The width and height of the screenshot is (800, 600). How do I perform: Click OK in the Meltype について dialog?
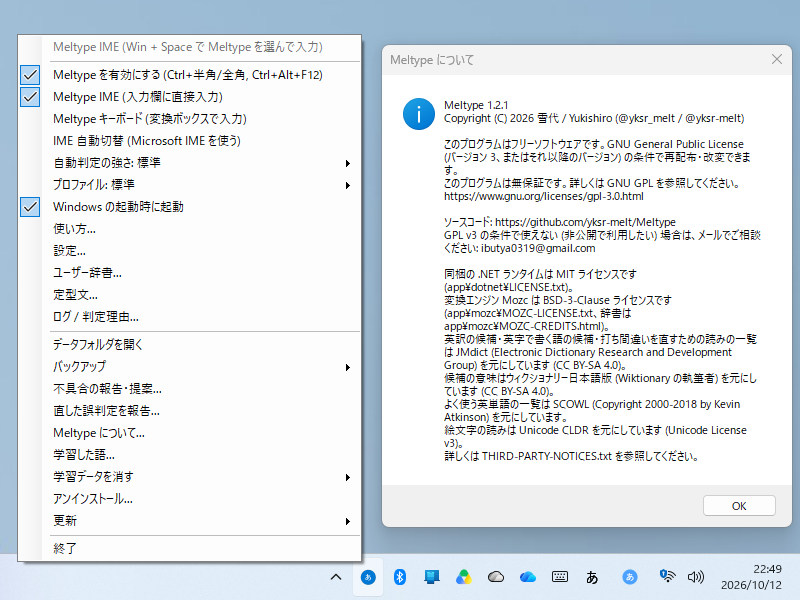click(739, 506)
